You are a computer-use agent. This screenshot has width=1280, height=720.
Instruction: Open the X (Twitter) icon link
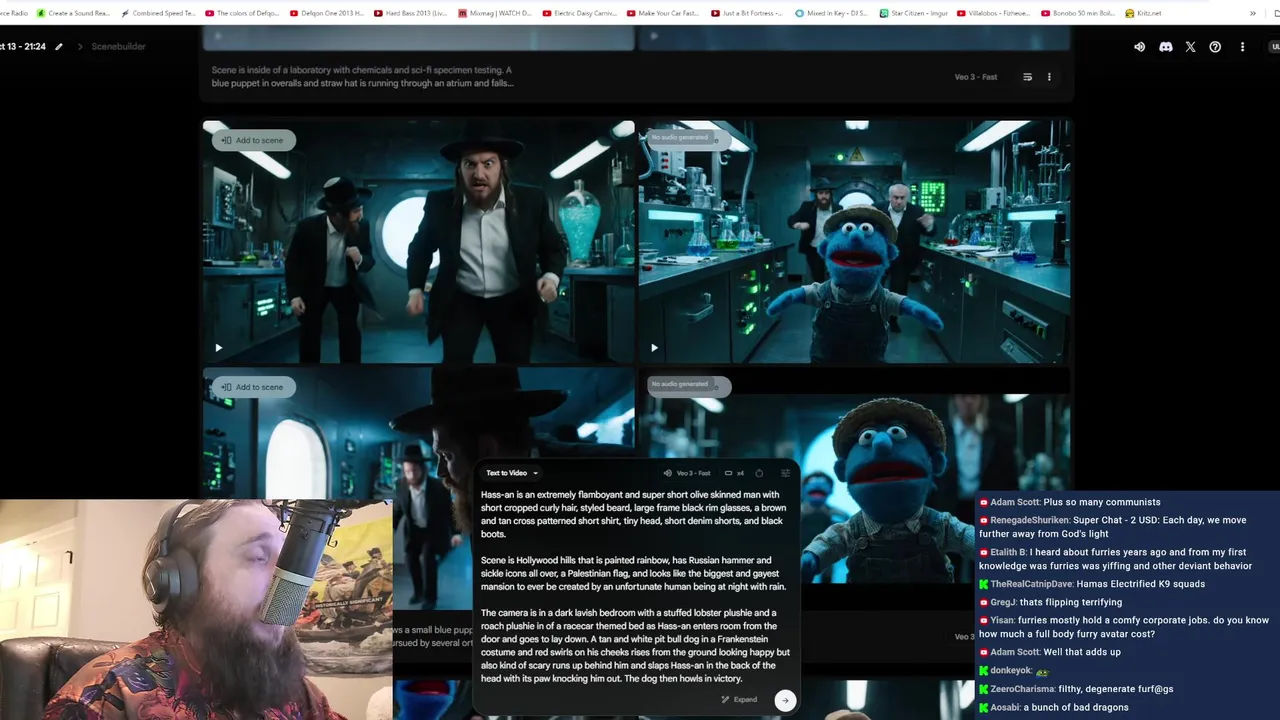tap(1190, 47)
